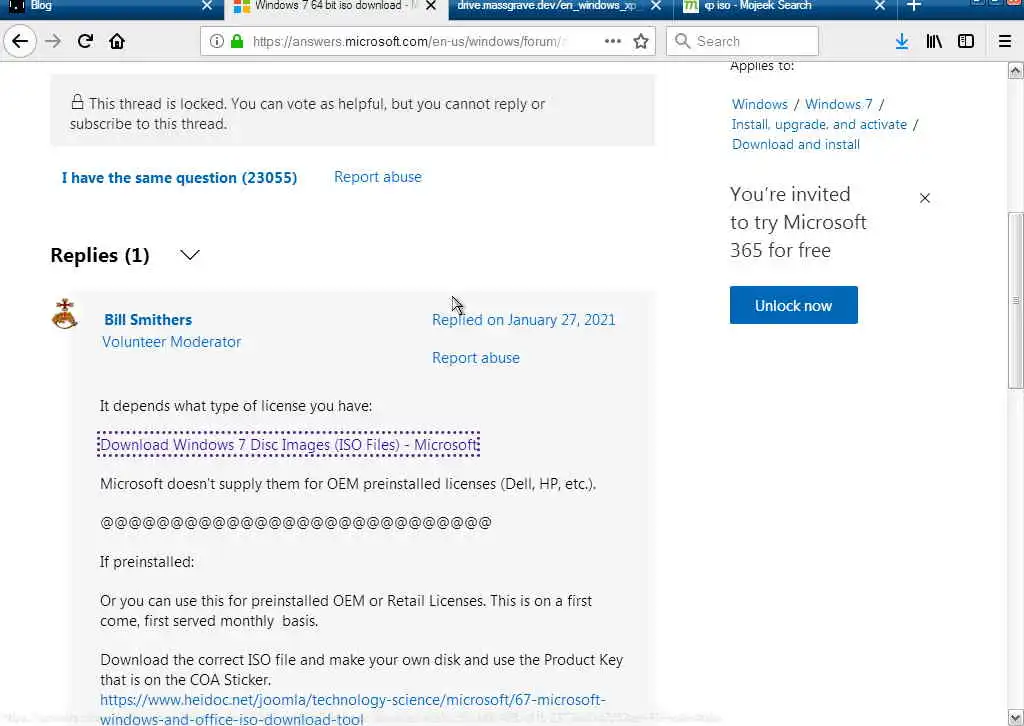This screenshot has height=726, width=1024.
Task: Click the scrollbar down arrow
Action: coord(1016,717)
